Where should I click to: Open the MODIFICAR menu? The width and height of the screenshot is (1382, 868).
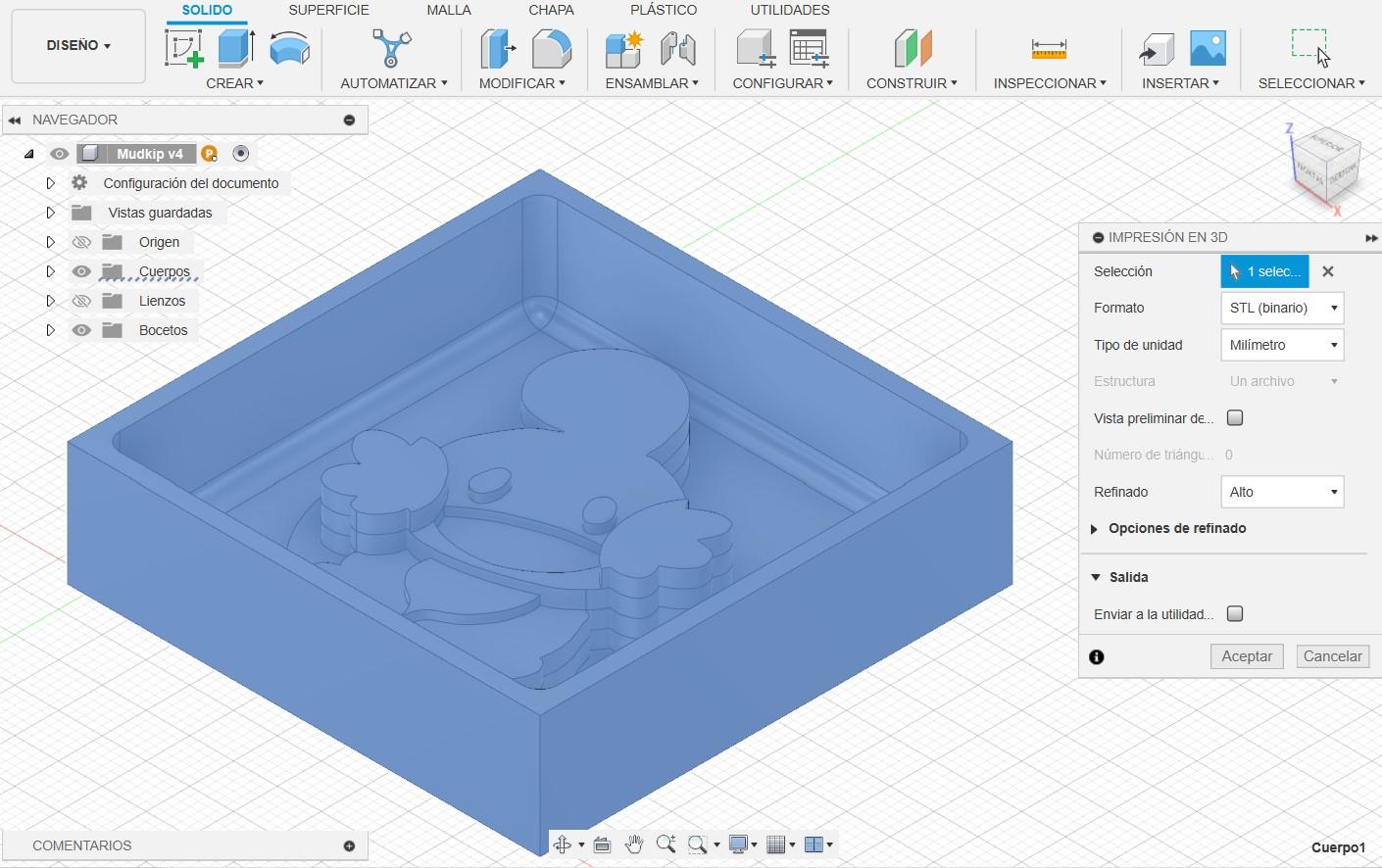coord(522,83)
